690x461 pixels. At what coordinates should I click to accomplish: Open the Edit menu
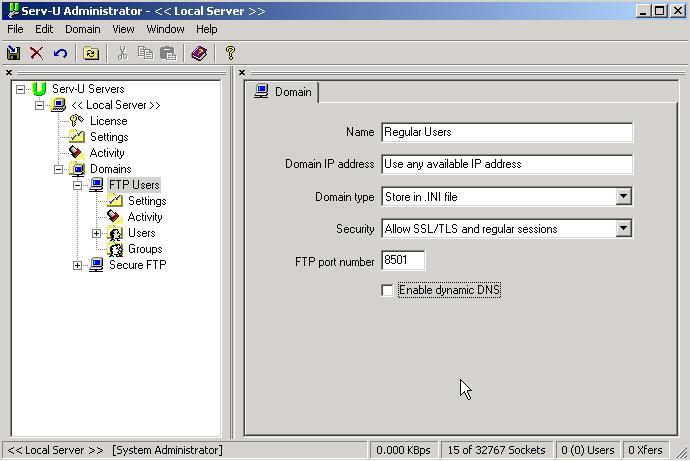click(44, 29)
